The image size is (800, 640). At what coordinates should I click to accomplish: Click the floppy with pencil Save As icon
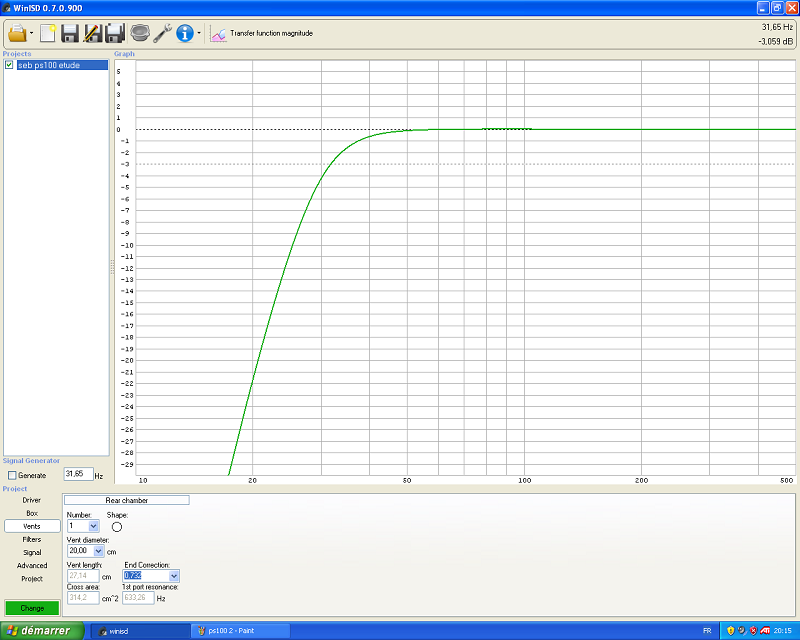click(92, 33)
